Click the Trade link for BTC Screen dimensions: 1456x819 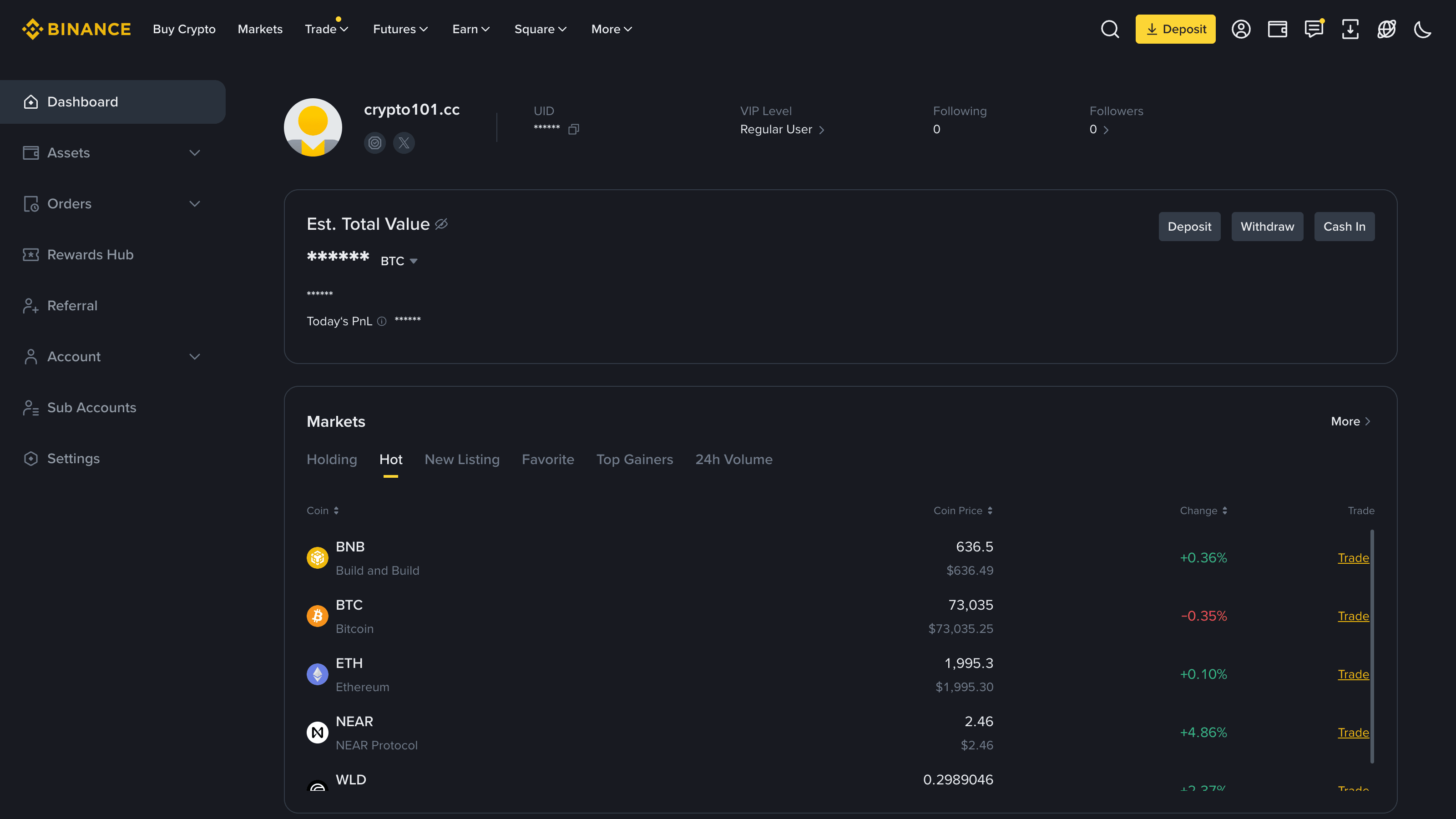coord(1353,616)
